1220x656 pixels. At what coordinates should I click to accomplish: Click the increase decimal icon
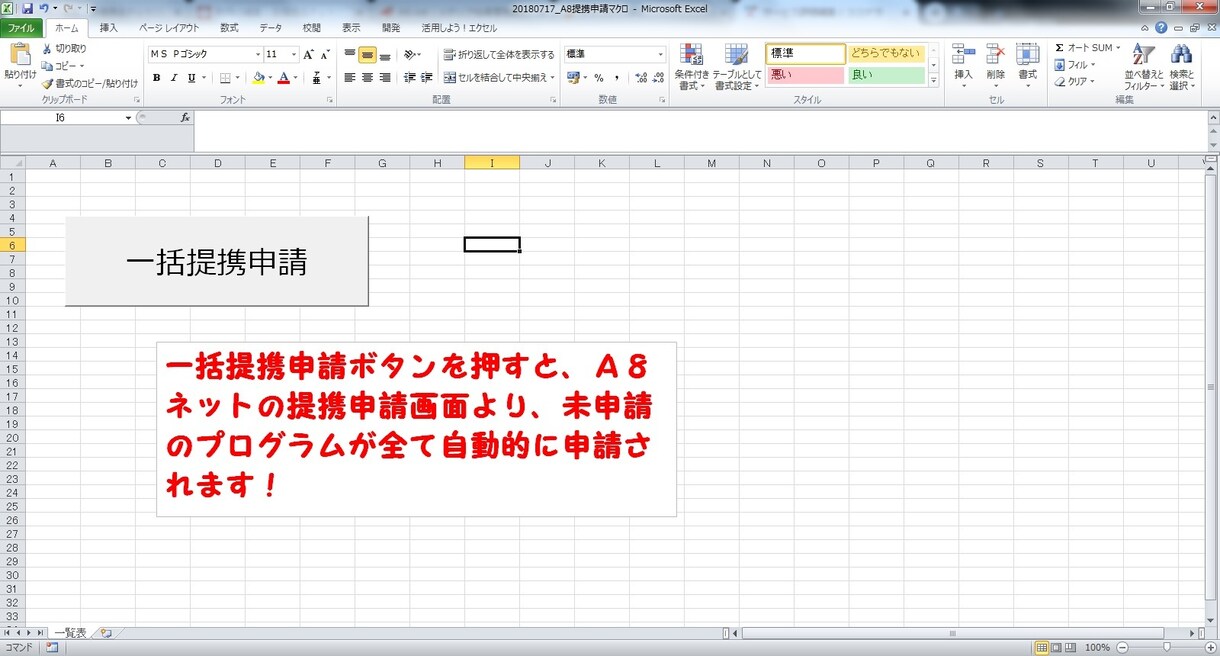pos(642,77)
